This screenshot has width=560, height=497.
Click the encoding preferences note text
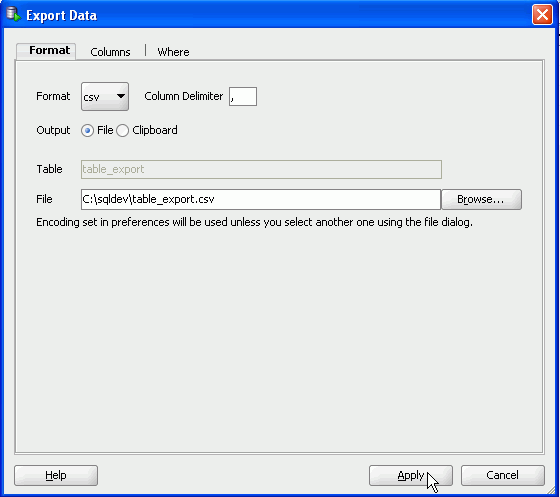pos(254,222)
